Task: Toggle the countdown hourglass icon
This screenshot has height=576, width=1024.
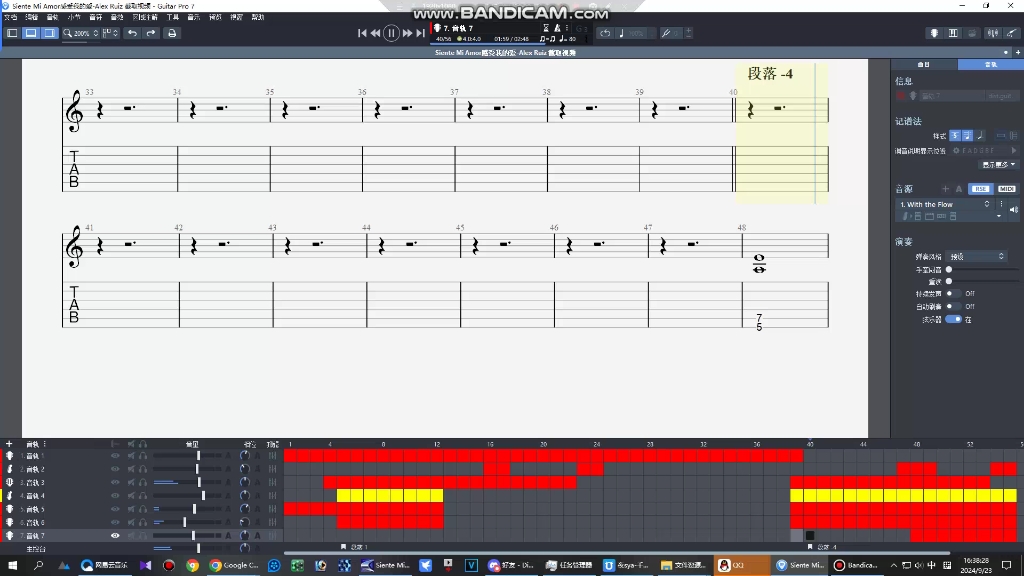Action: point(546,28)
